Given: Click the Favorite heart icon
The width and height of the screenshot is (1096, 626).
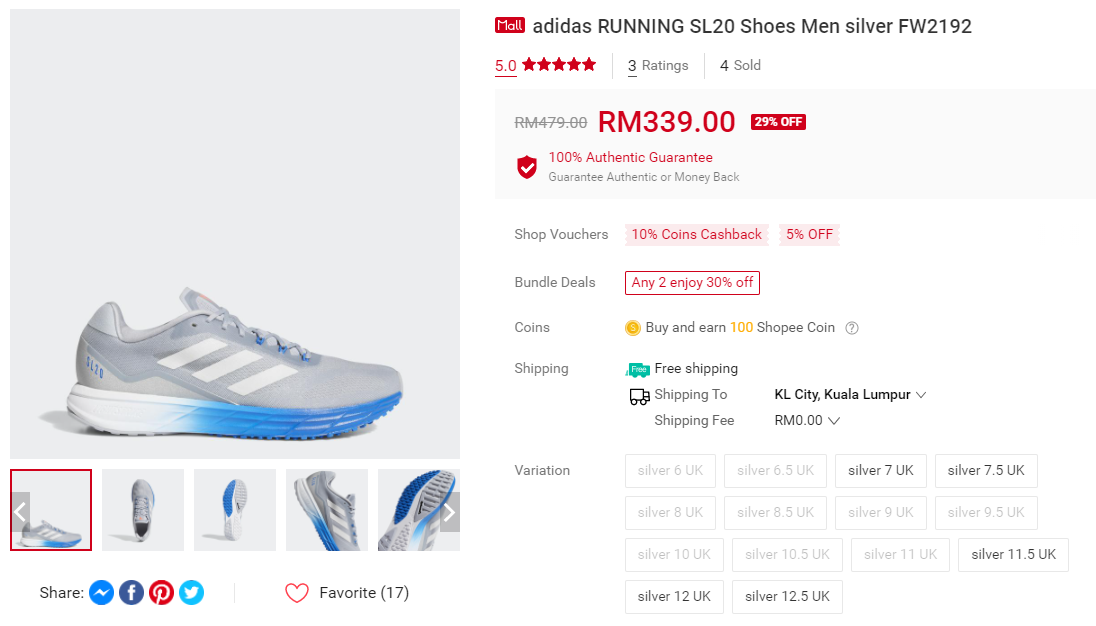Looking at the screenshot, I should pos(297,593).
